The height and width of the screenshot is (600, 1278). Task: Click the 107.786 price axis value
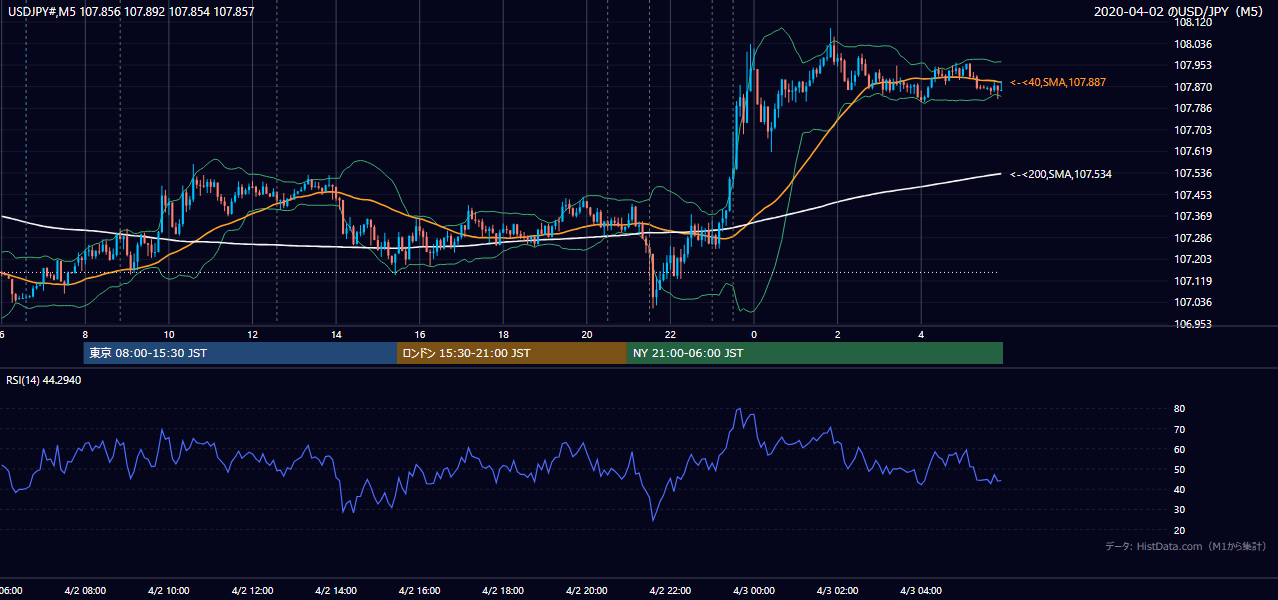point(1193,108)
